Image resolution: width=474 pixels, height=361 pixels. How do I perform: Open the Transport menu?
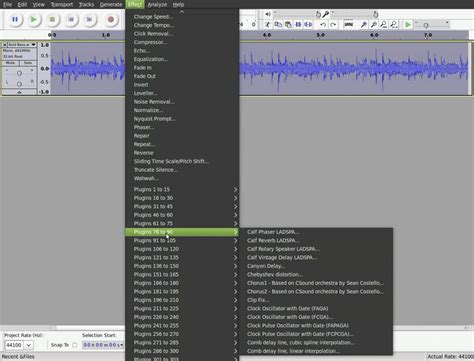point(62,4)
